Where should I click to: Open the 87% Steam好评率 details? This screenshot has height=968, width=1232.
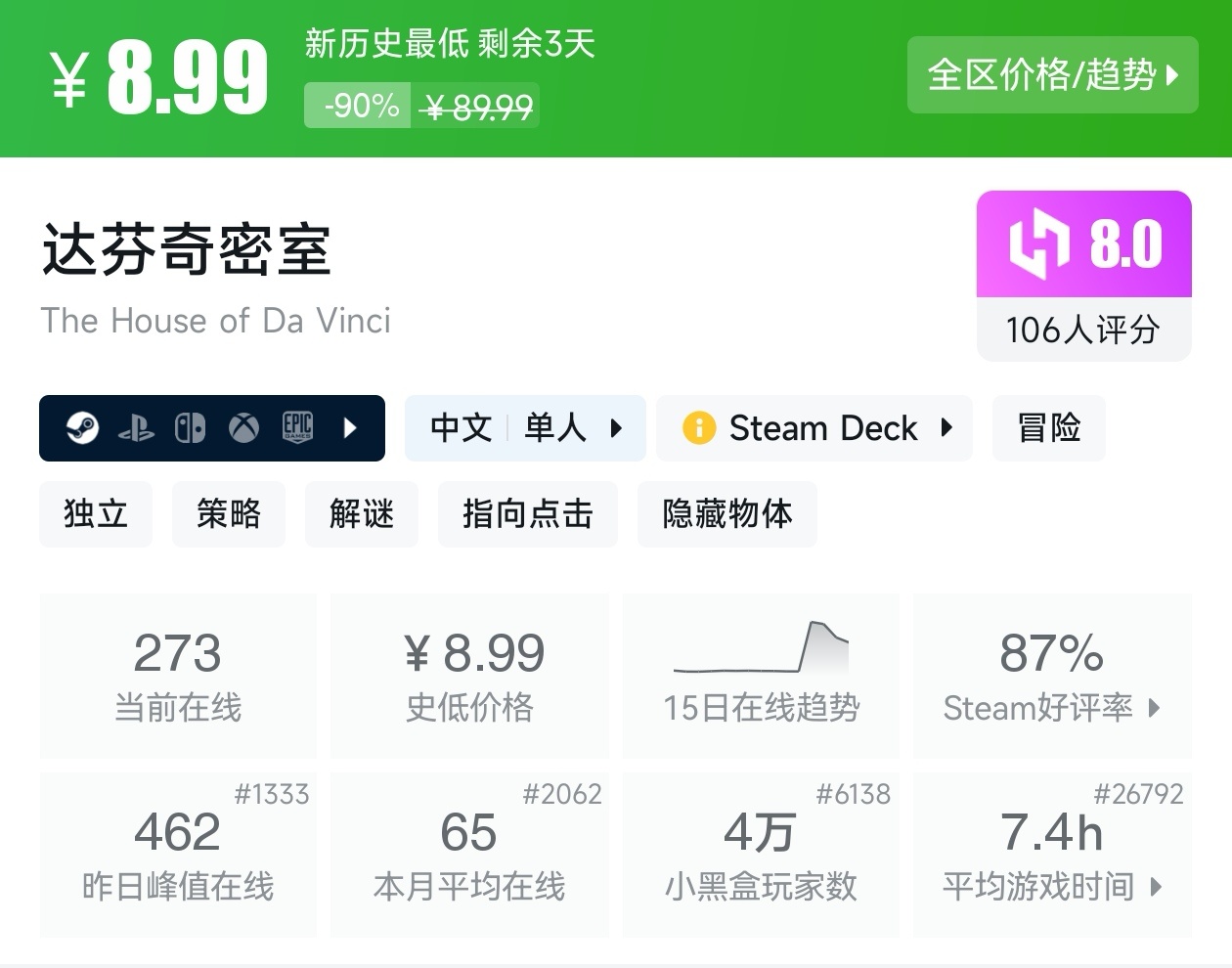coord(1052,675)
